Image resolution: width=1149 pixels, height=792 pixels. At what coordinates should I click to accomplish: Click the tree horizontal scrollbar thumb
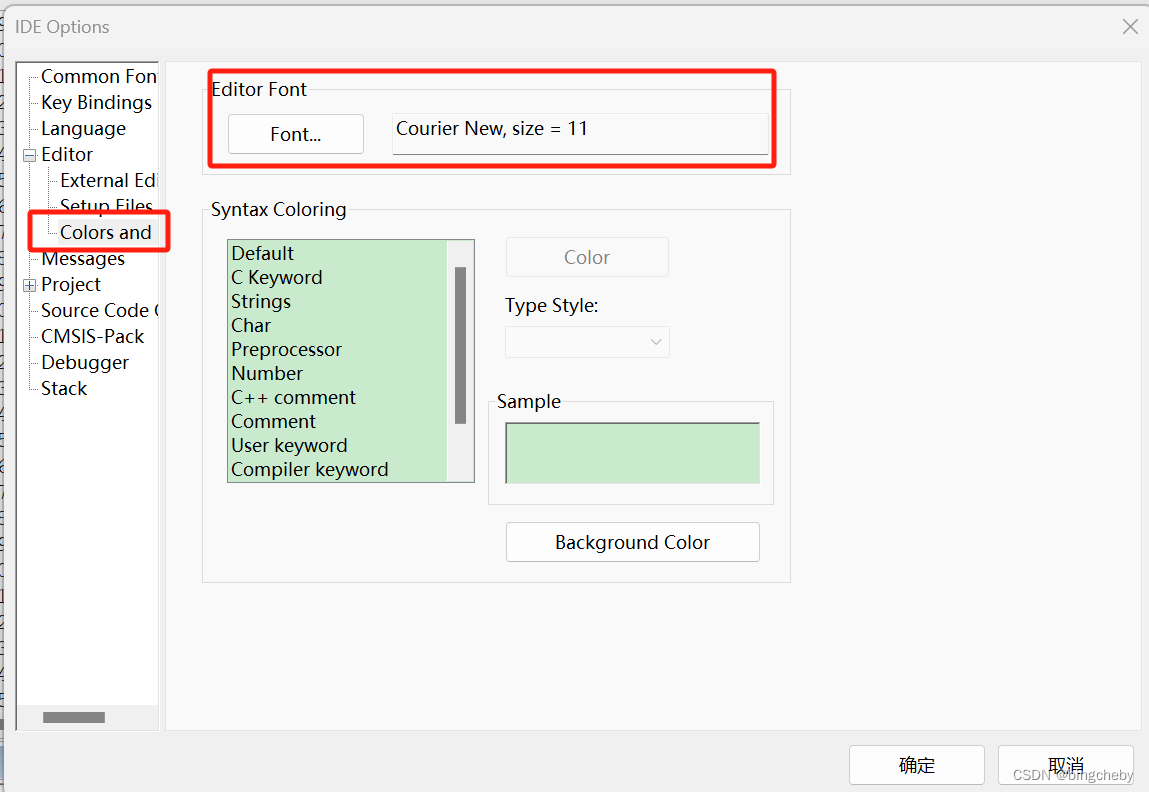click(x=74, y=717)
